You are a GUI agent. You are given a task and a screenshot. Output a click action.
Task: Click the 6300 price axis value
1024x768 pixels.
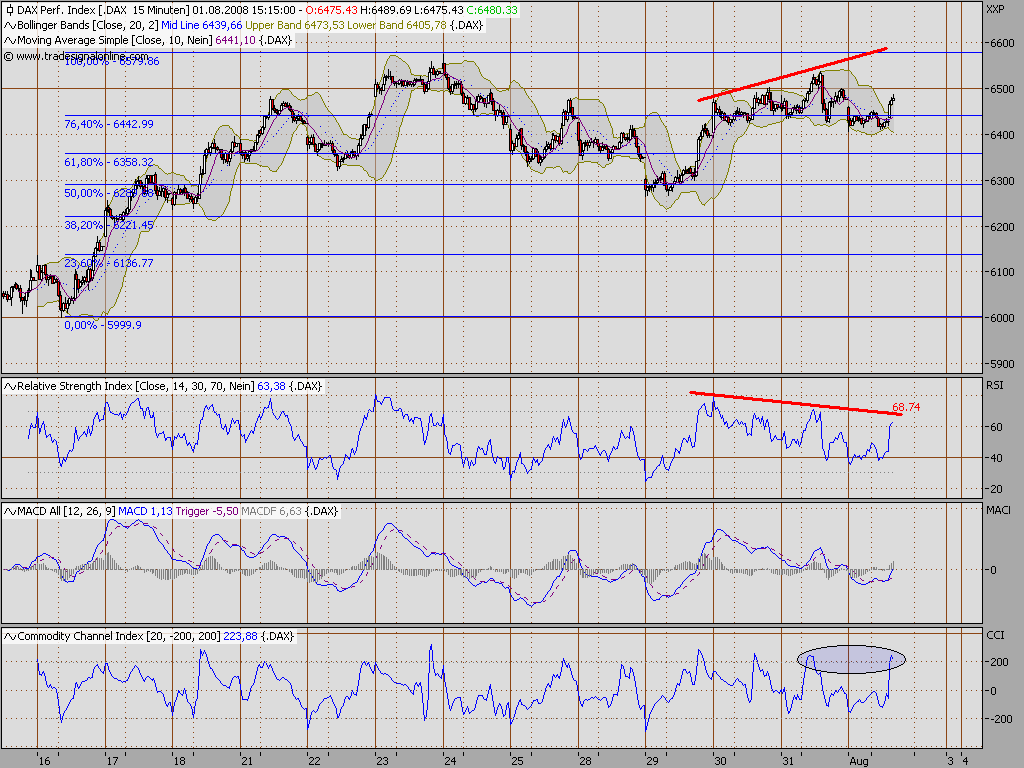1002,181
